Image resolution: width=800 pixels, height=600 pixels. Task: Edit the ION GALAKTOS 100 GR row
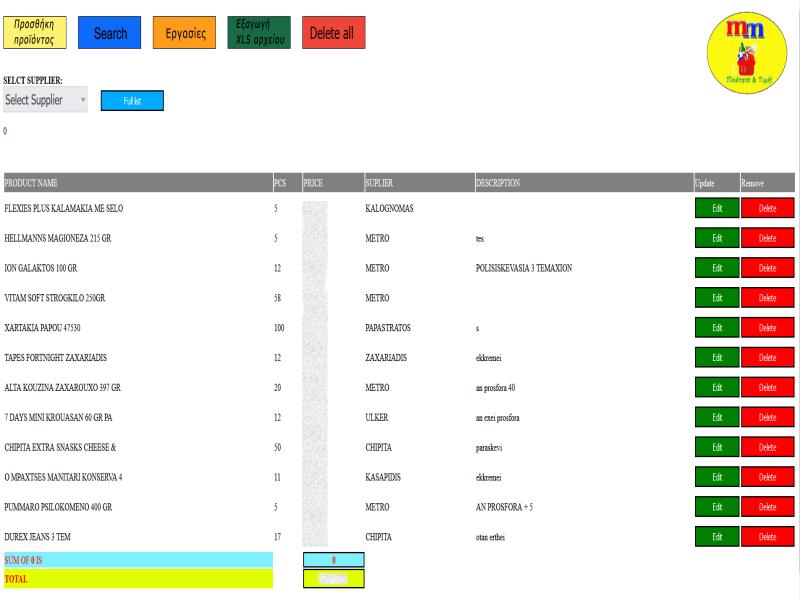(x=717, y=268)
